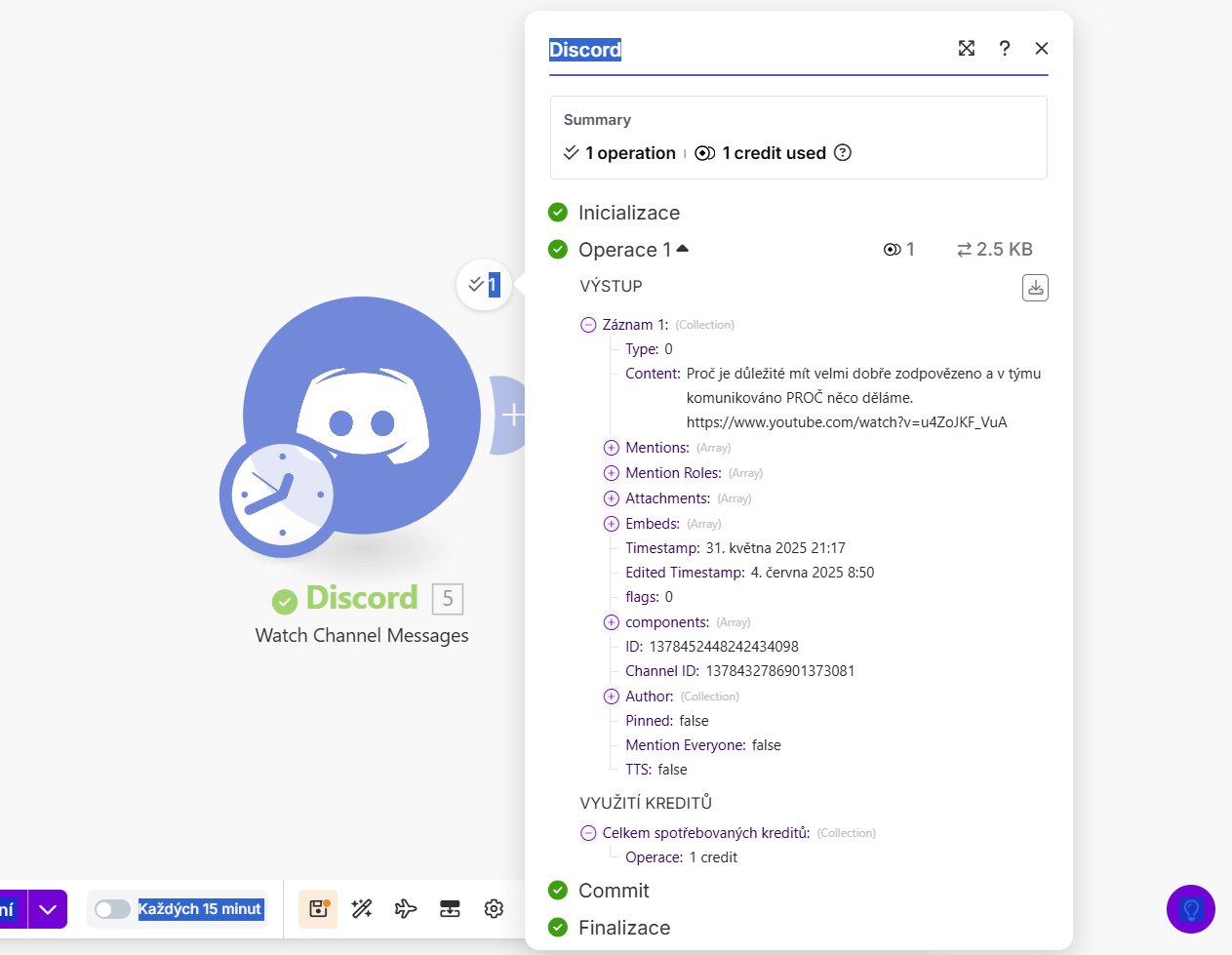Image resolution: width=1232 pixels, height=955 pixels.
Task: Open the run options dropdown arrow
Action: [x=48, y=909]
